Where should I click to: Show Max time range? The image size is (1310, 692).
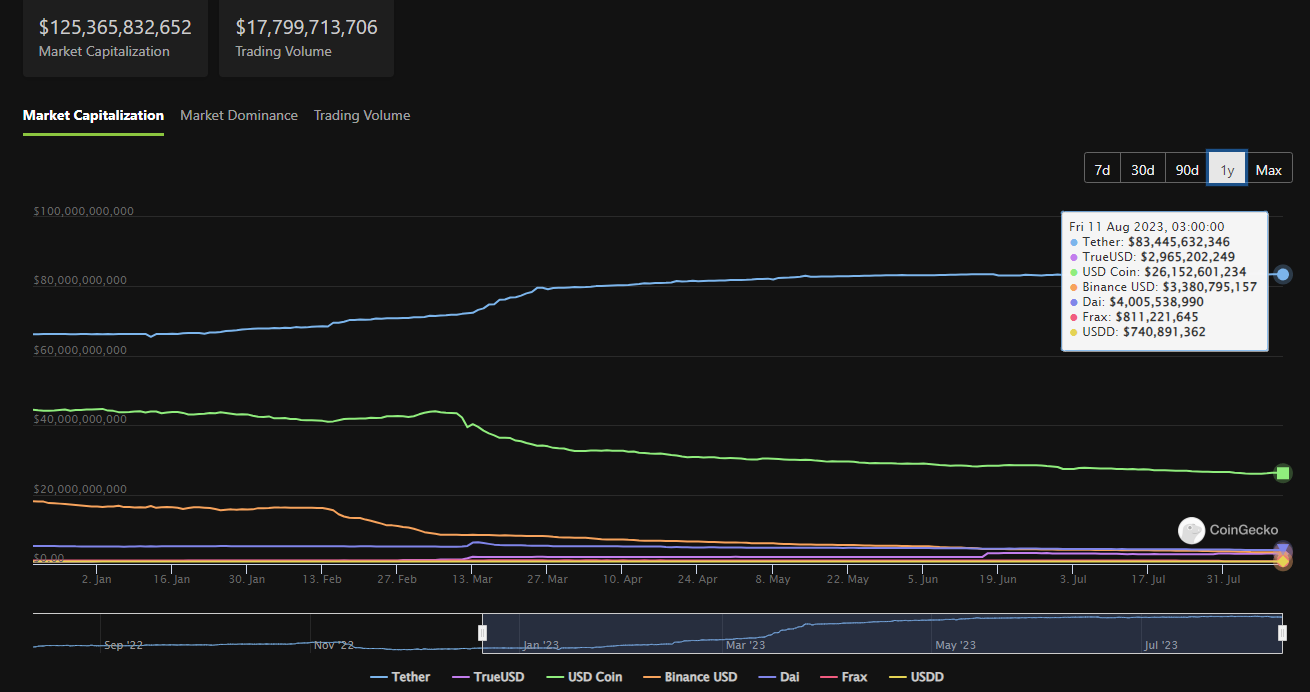click(1269, 170)
